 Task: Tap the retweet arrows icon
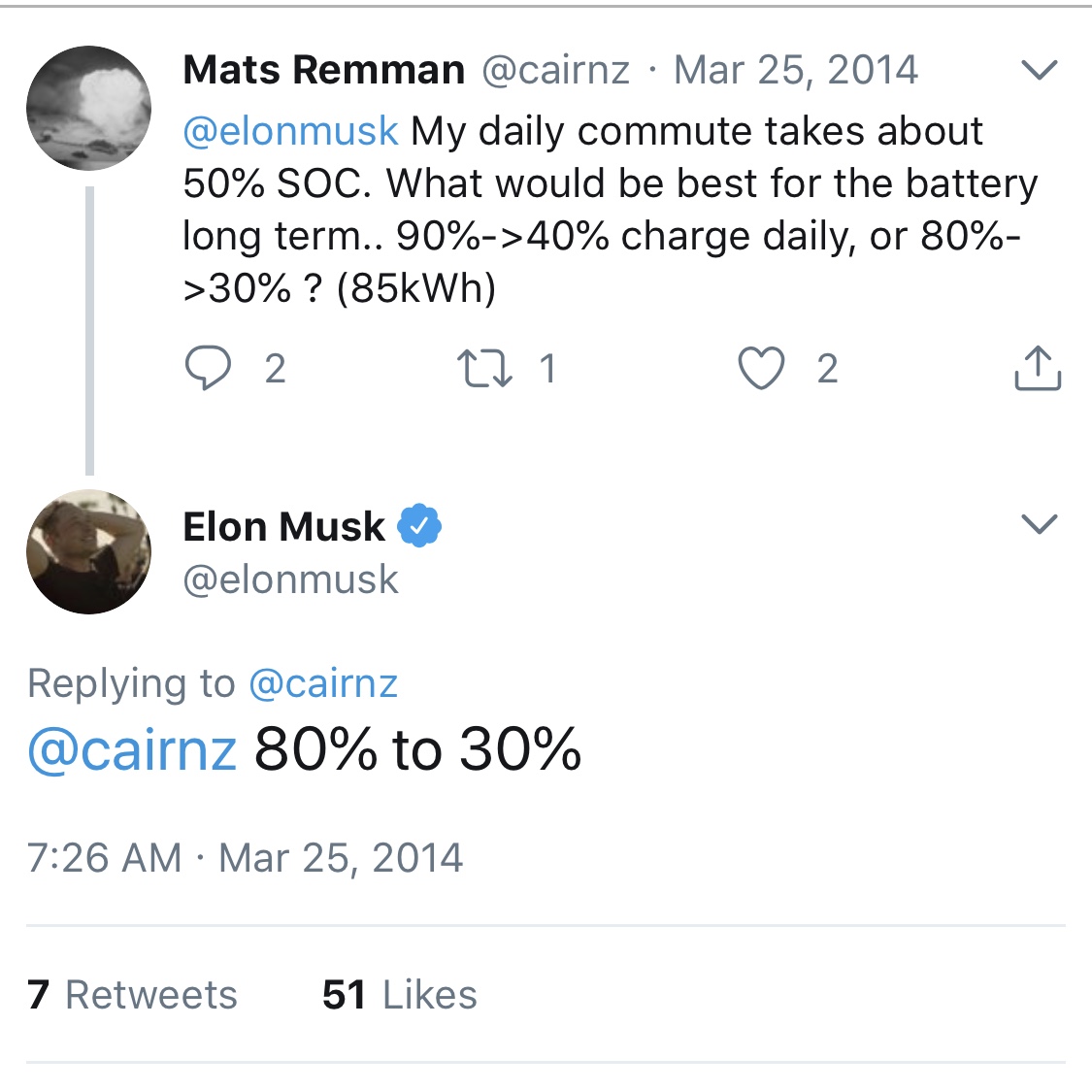tap(484, 369)
